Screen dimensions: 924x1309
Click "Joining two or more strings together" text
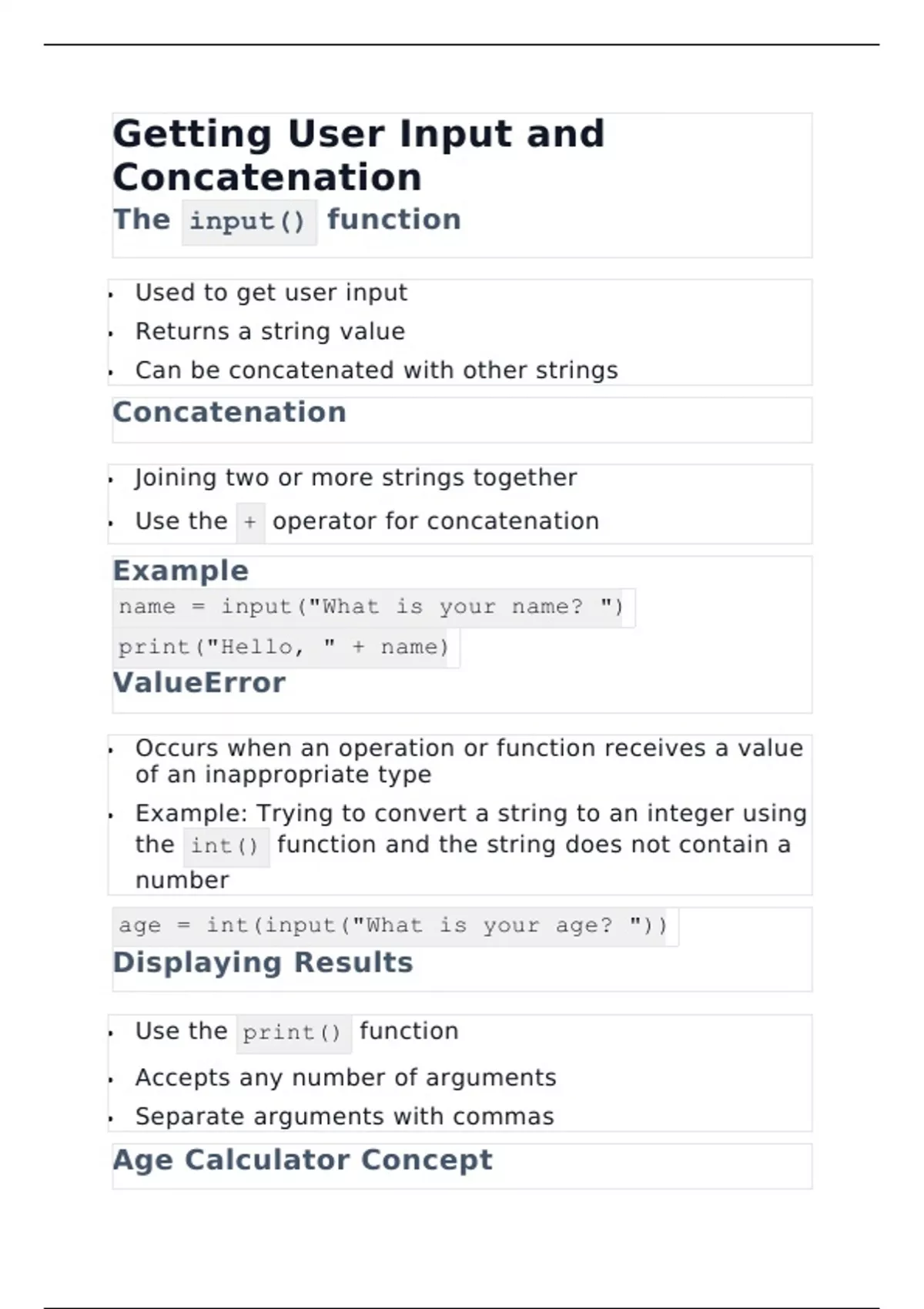[x=356, y=477]
